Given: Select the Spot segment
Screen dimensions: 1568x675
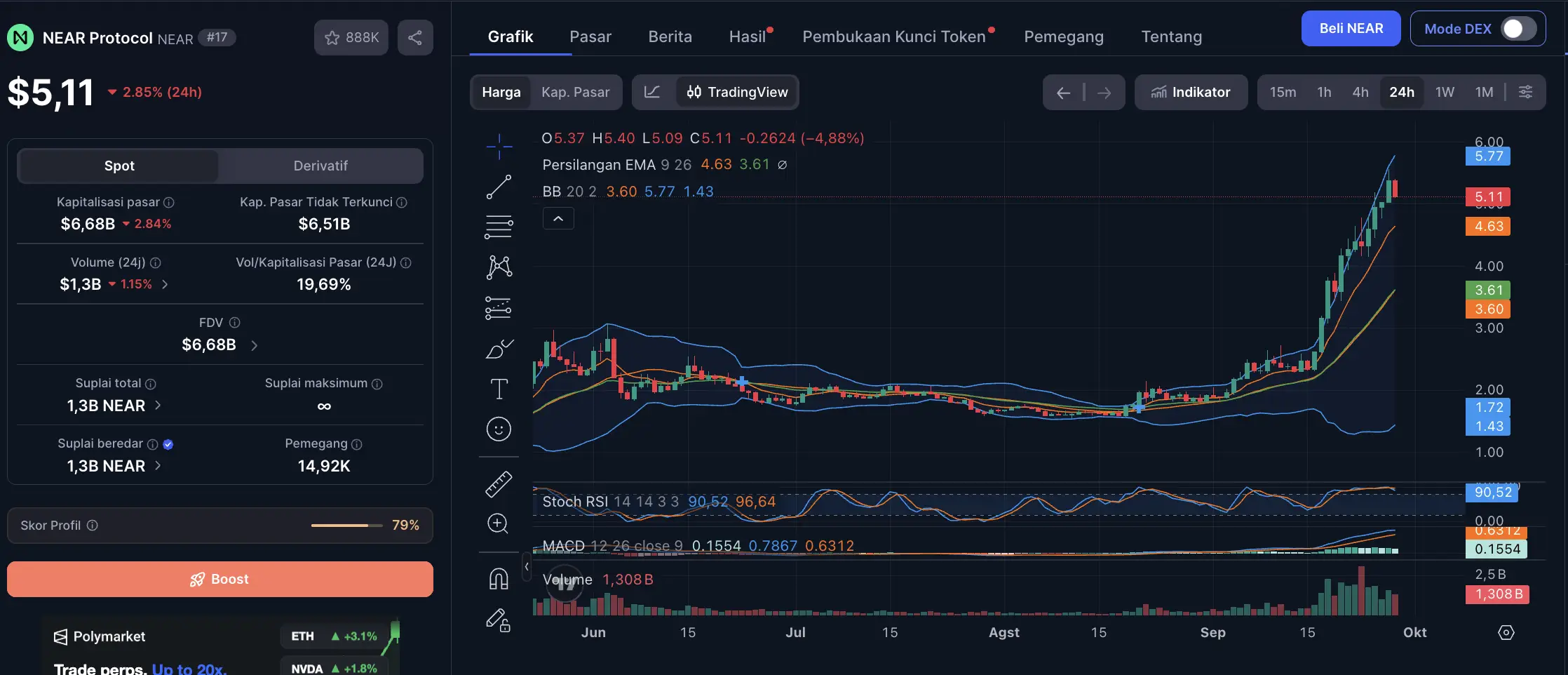Looking at the screenshot, I should [x=119, y=166].
